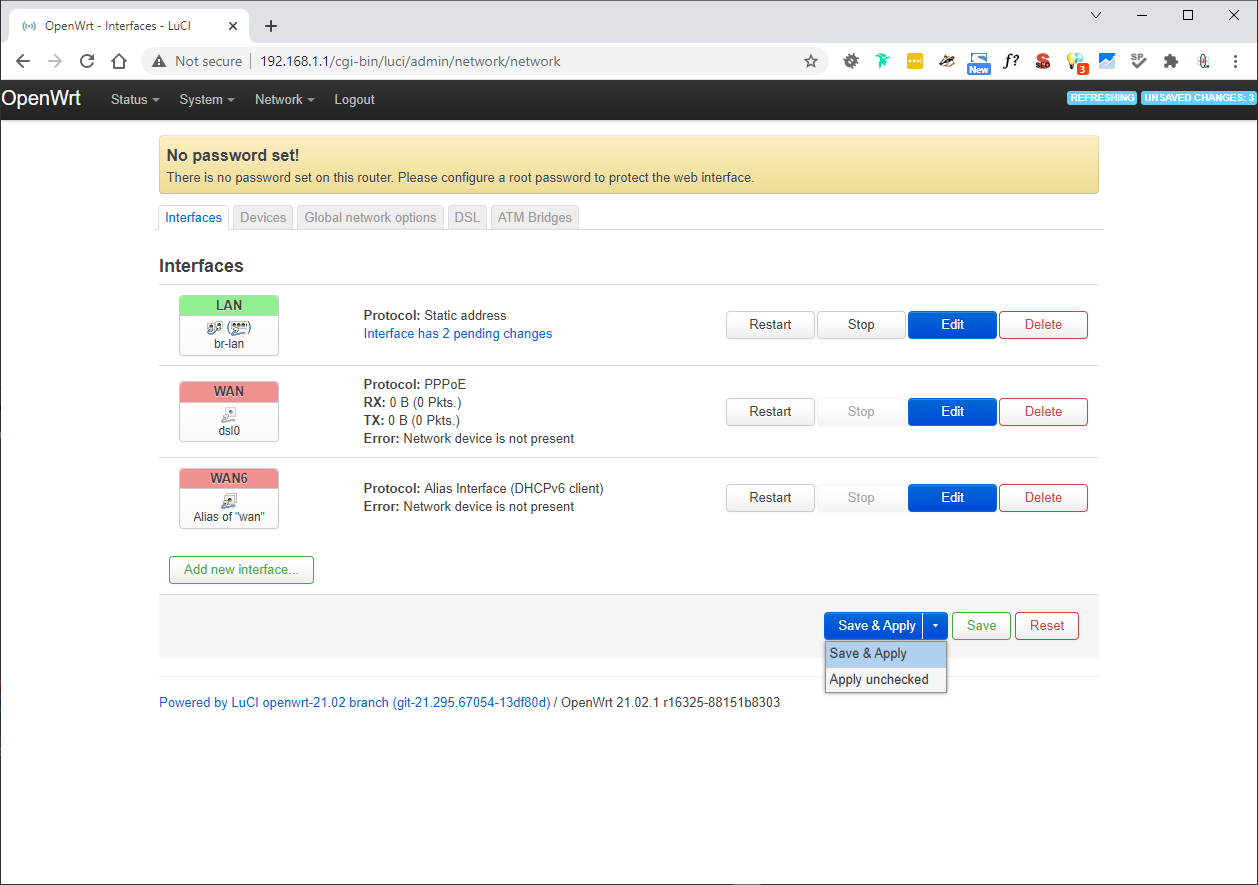
Task: Click Logout in the top navigation
Action: [354, 100]
